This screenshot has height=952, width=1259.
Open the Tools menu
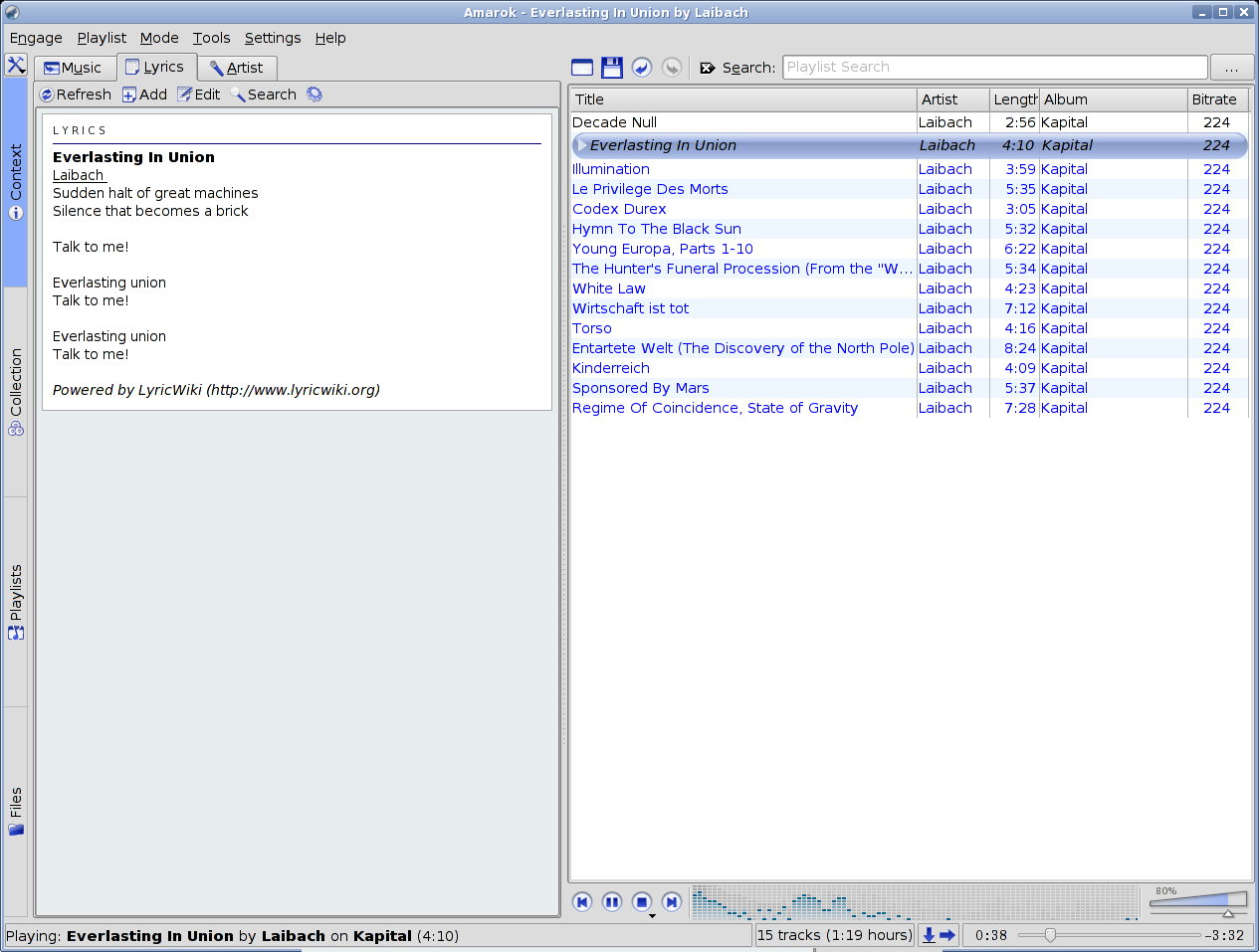click(x=211, y=38)
